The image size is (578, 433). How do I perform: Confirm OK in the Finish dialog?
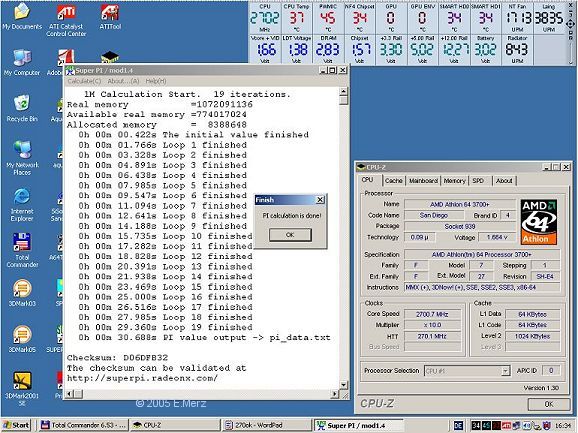(x=290, y=235)
